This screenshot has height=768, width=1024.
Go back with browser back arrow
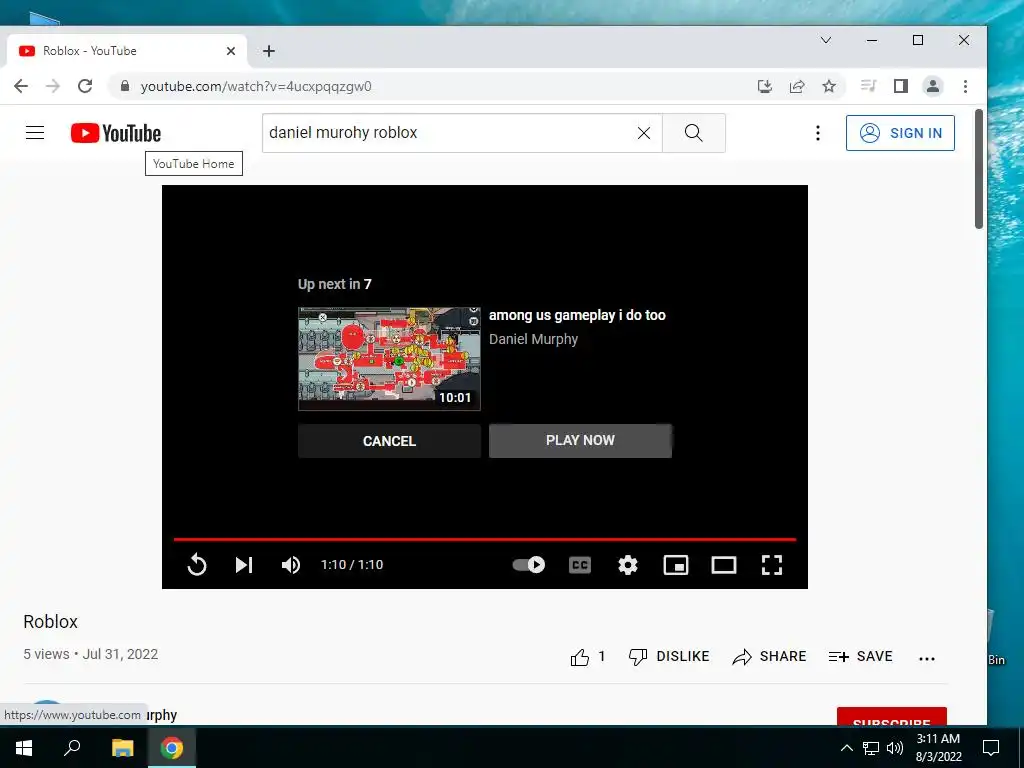[x=21, y=86]
